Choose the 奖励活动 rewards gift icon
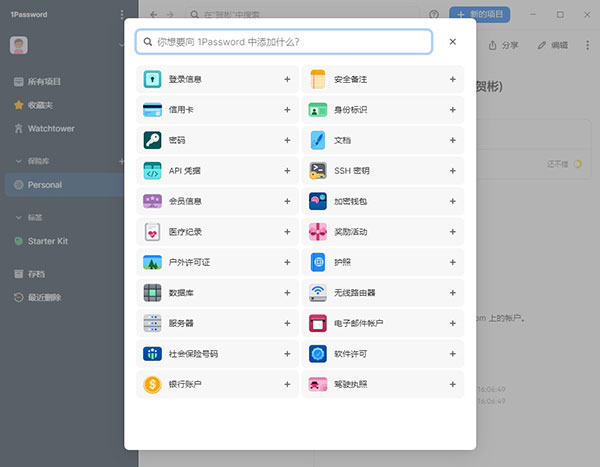 [318, 232]
